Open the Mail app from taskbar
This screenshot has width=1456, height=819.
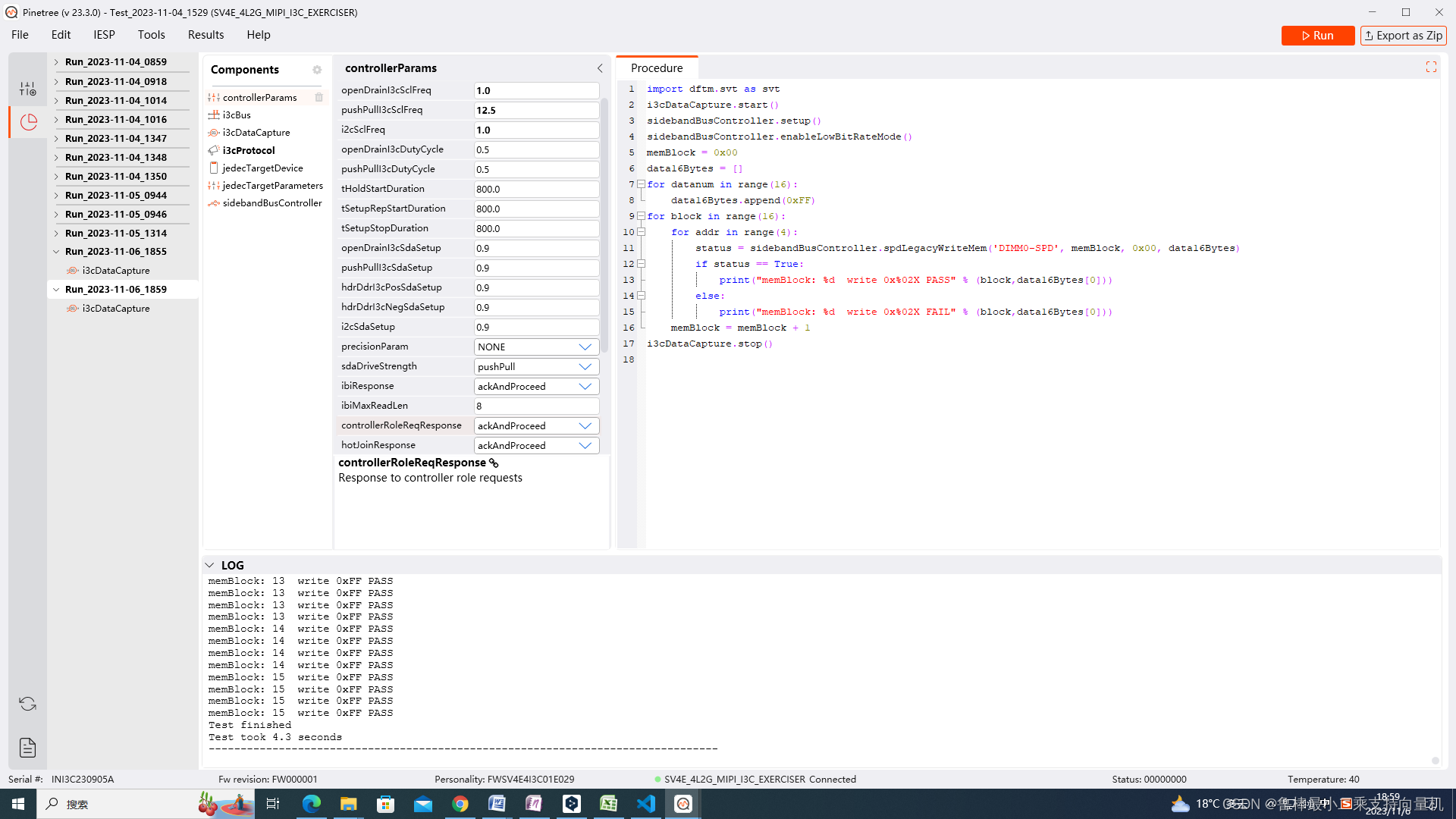(x=423, y=804)
